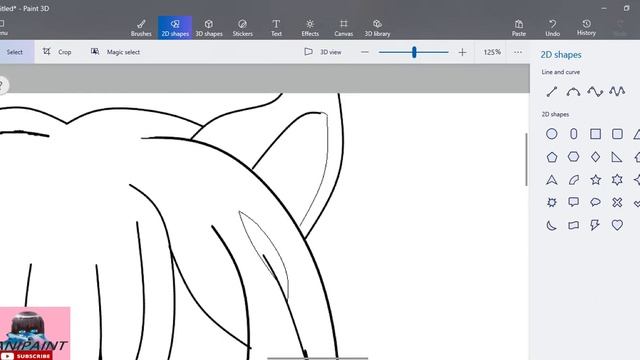640x360 pixels.
Task: Click the zoom slider handle
Action: 414,52
